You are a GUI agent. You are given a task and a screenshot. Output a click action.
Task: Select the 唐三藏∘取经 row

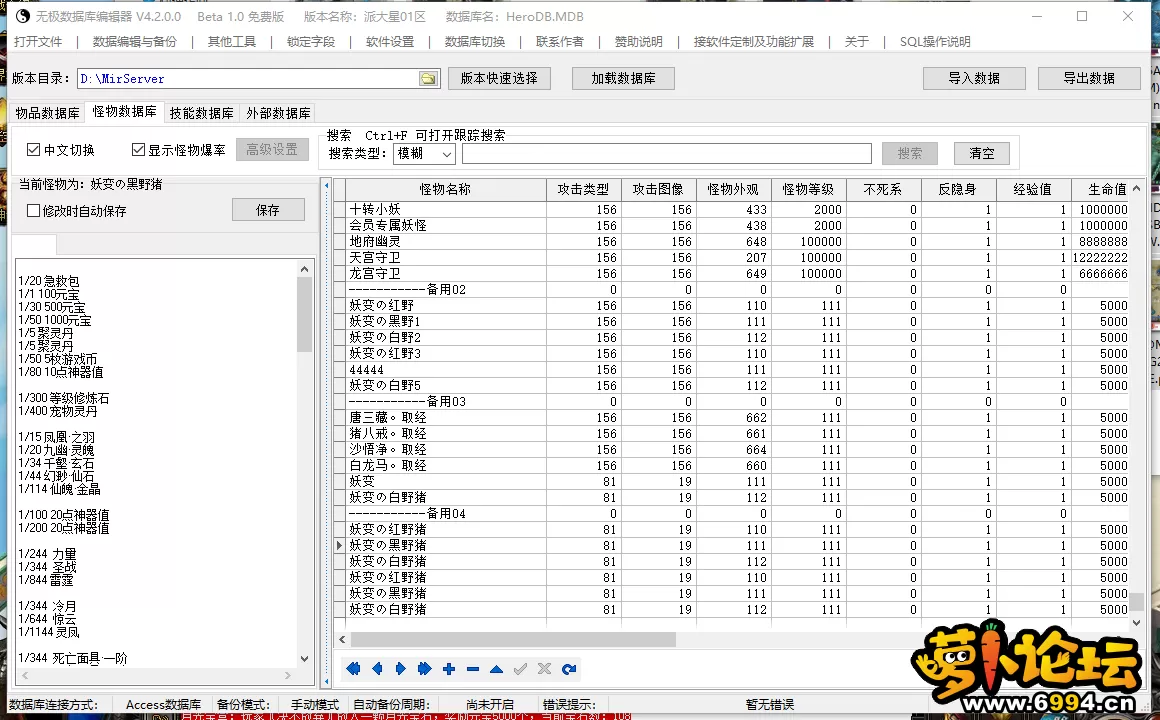(x=738, y=417)
